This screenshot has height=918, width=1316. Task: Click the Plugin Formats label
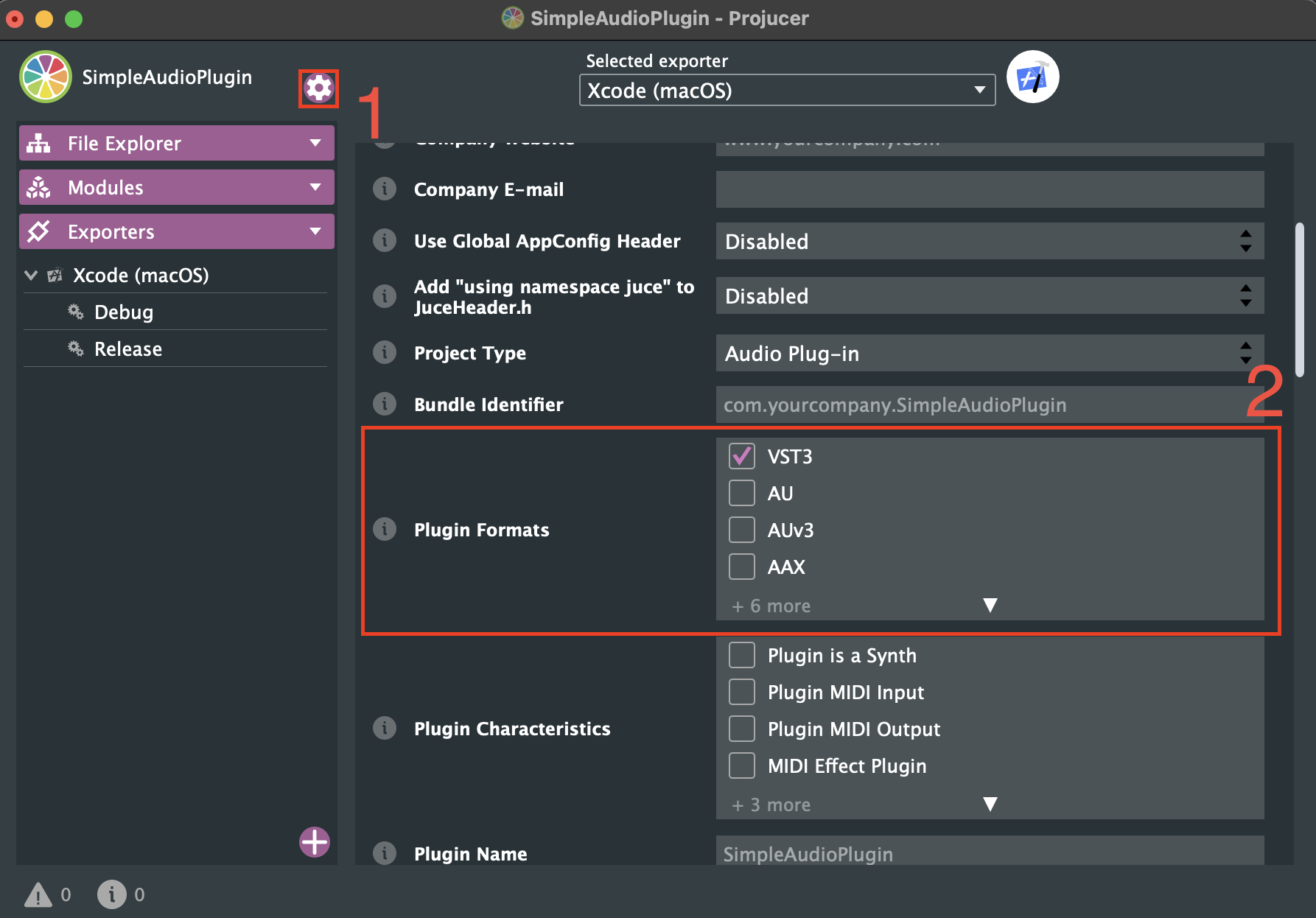click(482, 530)
